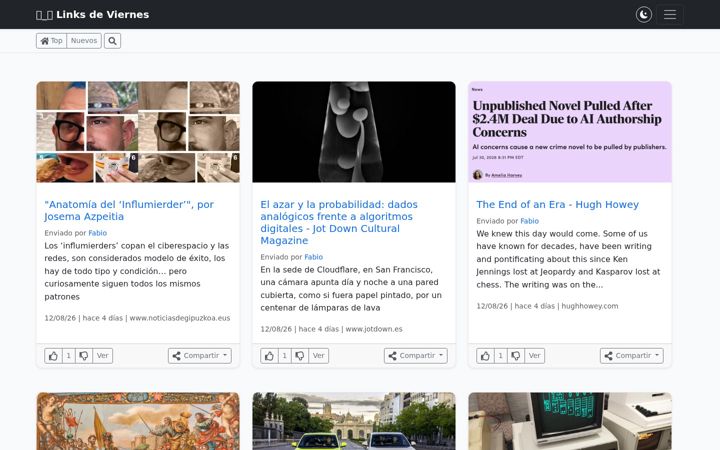Switch to the Nuevos tab
This screenshot has width=720, height=450.
coord(84,41)
